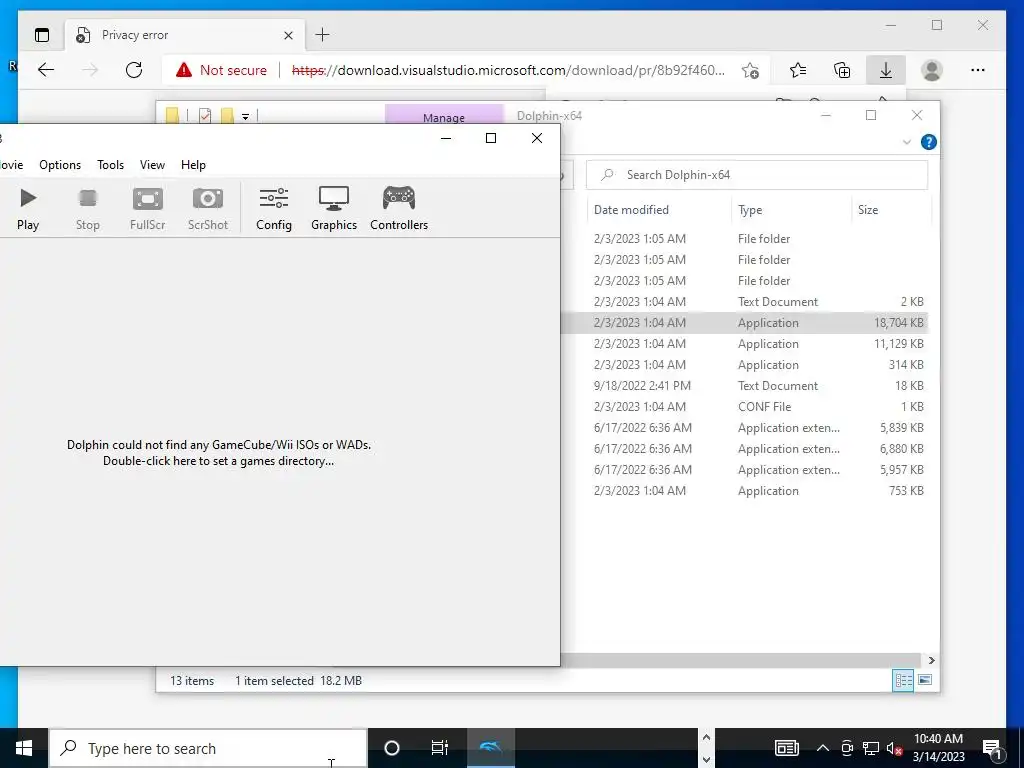Open Edge Collections icon

click(x=842, y=70)
